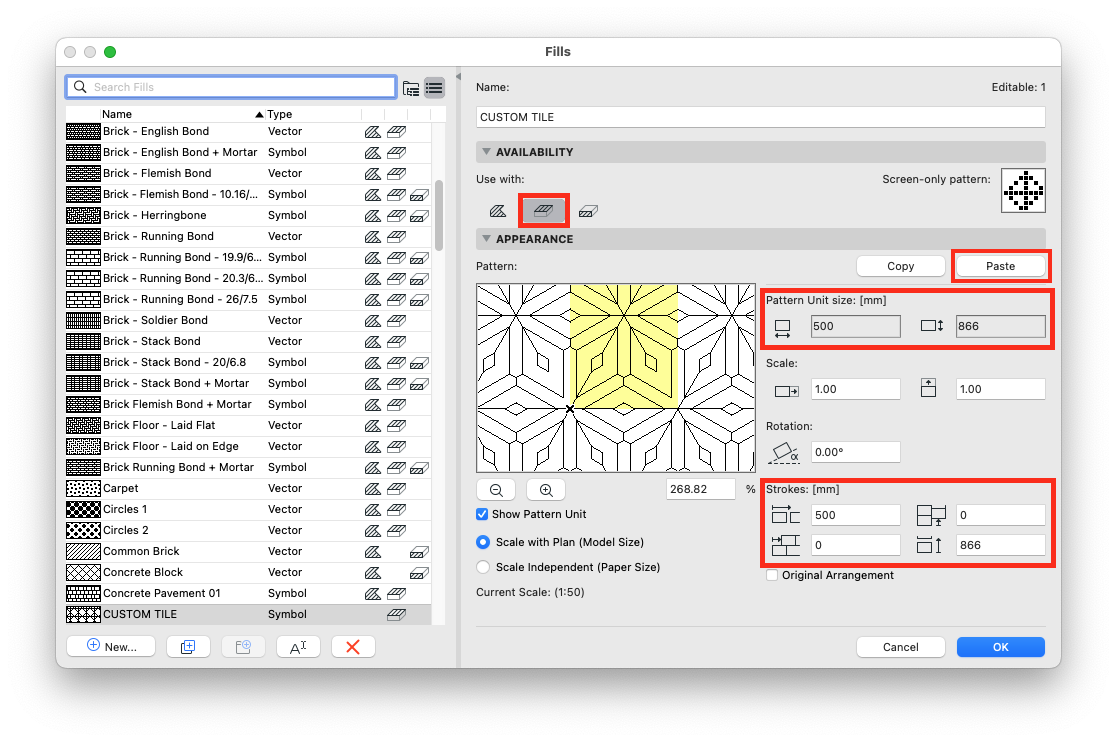Open the Screen-only pattern swatch
1117x742 pixels.
tap(1023, 191)
